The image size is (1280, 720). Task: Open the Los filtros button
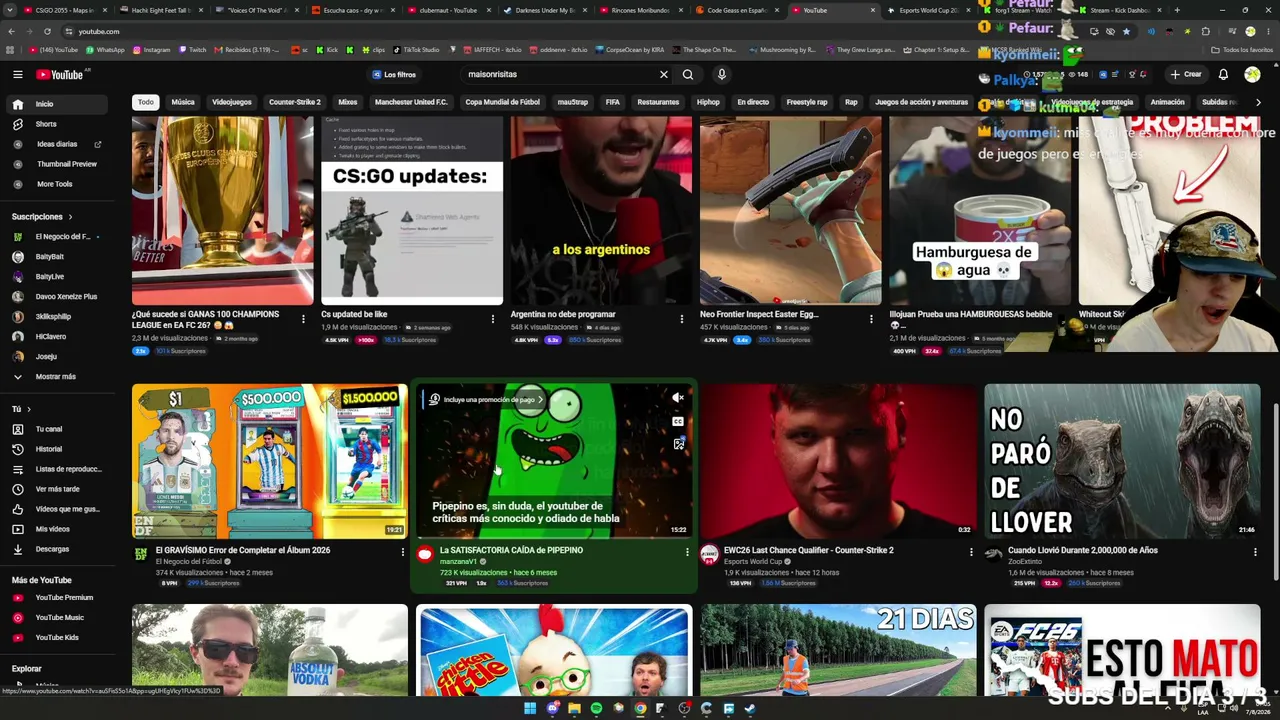(x=394, y=74)
